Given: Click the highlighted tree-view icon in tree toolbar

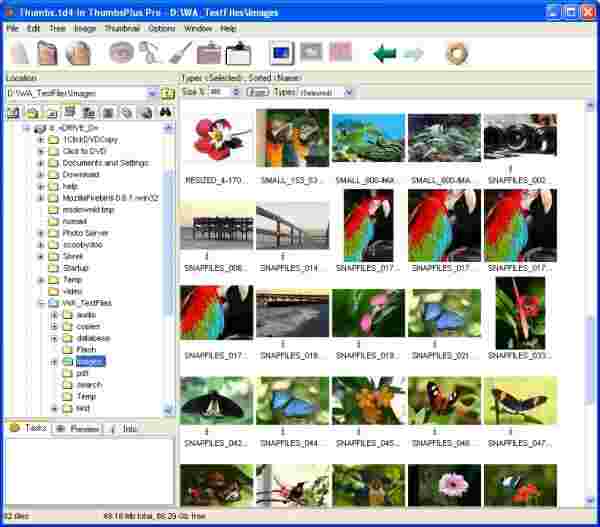Looking at the screenshot, I should [70, 111].
